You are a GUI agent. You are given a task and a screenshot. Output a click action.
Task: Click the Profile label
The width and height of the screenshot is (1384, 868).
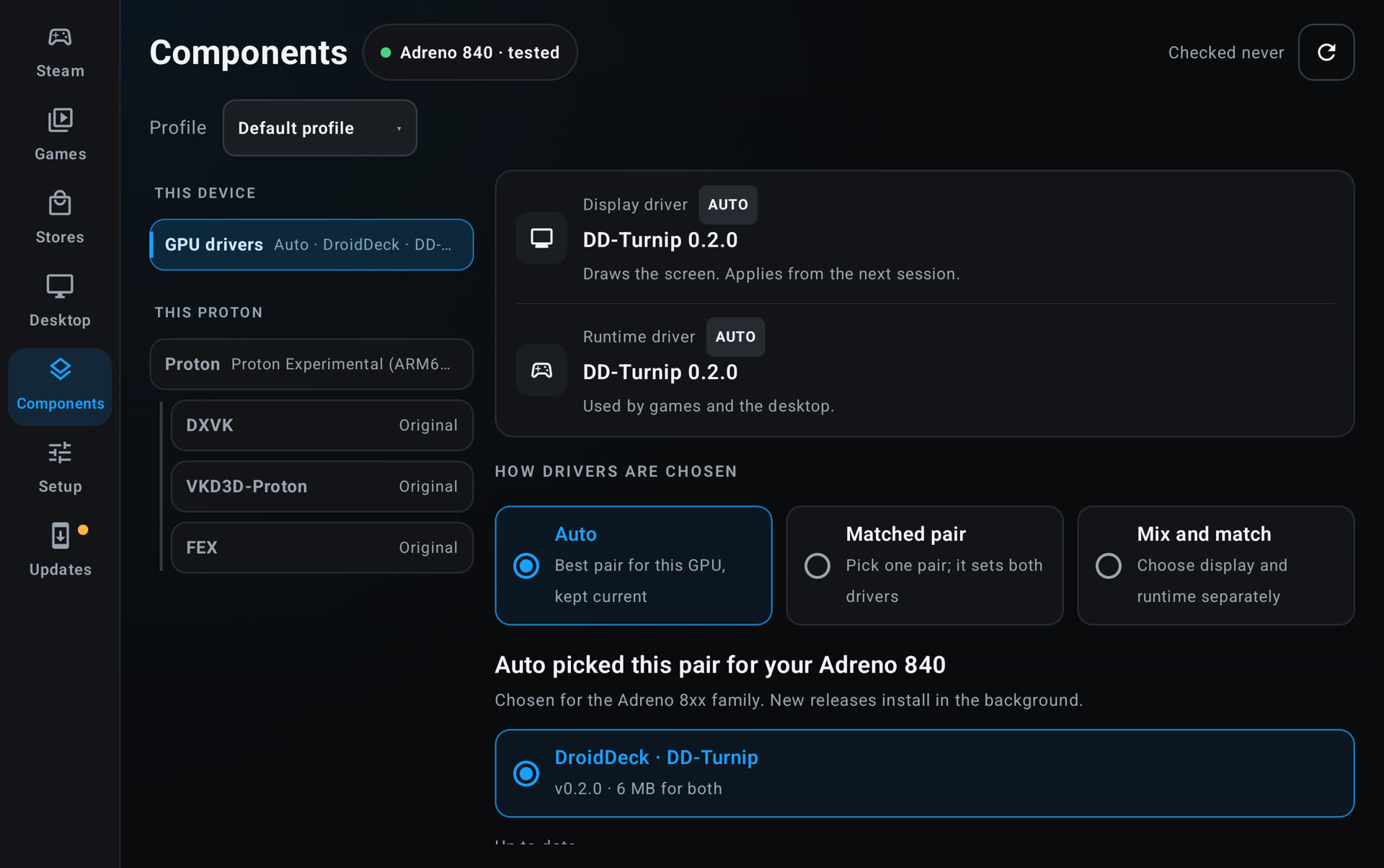point(178,128)
